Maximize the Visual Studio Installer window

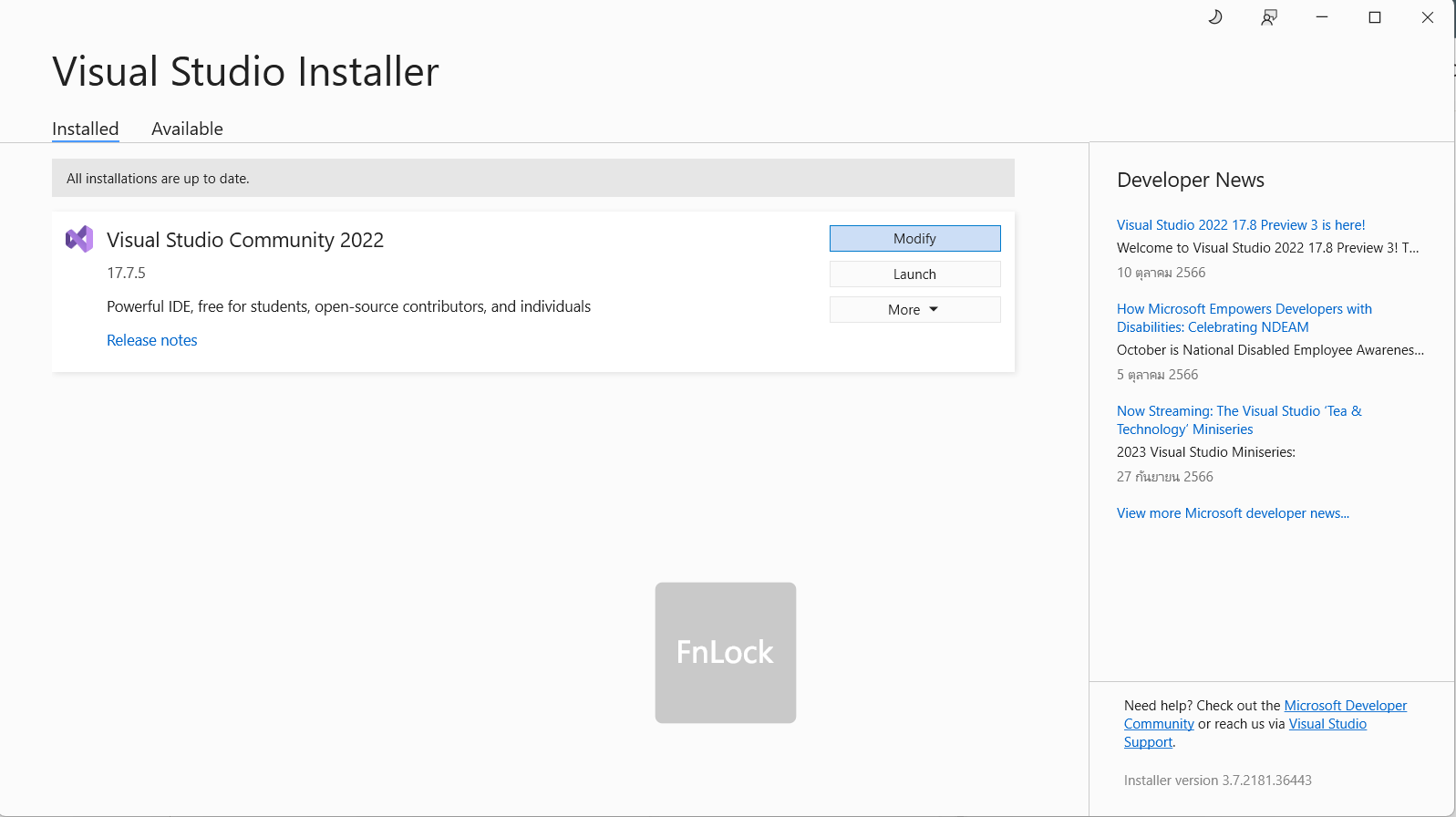click(x=1375, y=17)
